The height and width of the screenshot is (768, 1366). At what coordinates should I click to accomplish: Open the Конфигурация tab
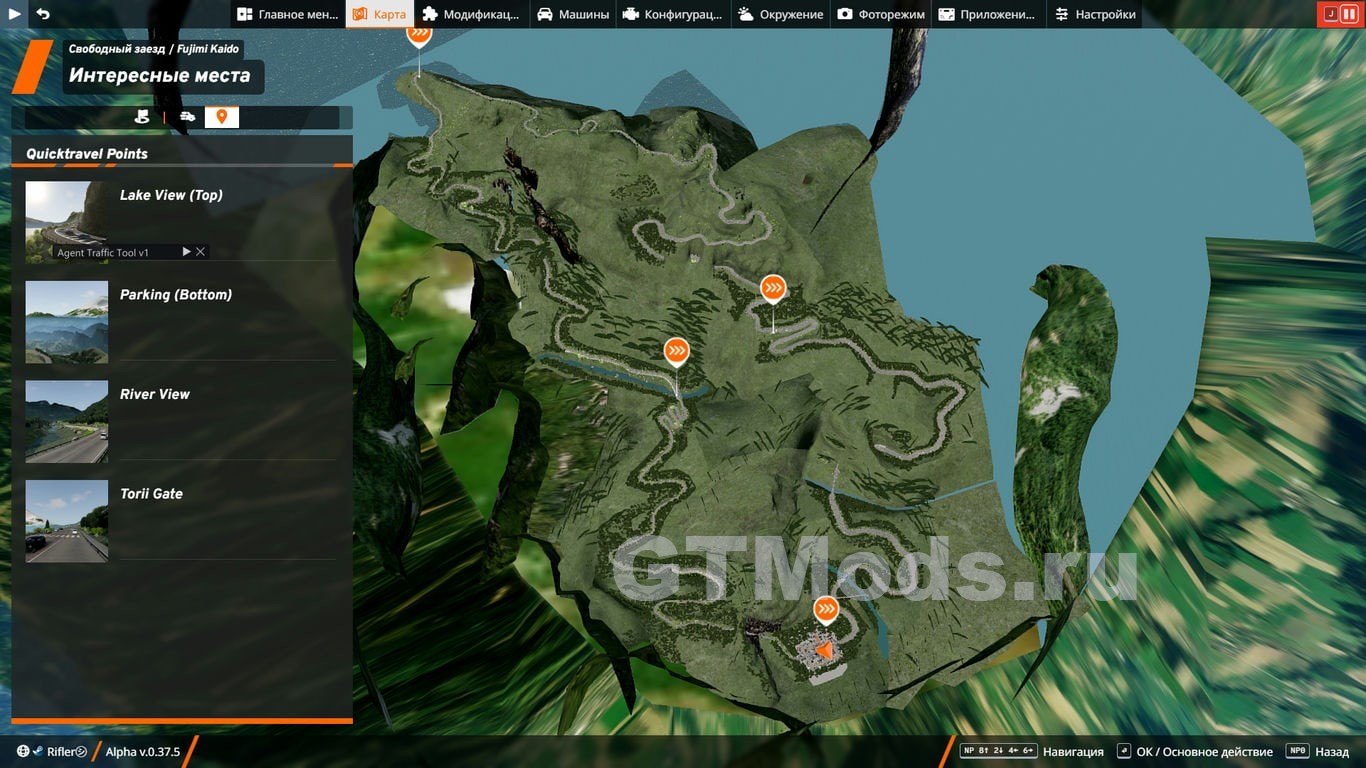coord(672,14)
